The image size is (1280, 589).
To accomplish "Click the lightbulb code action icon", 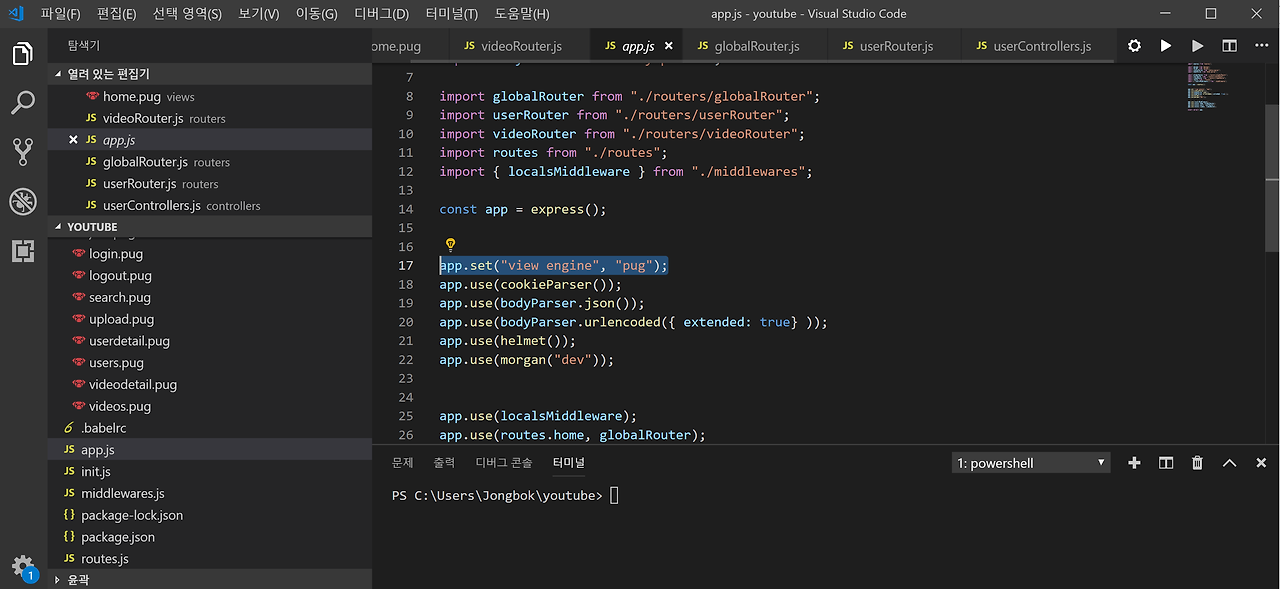I will pyautogui.click(x=450, y=245).
